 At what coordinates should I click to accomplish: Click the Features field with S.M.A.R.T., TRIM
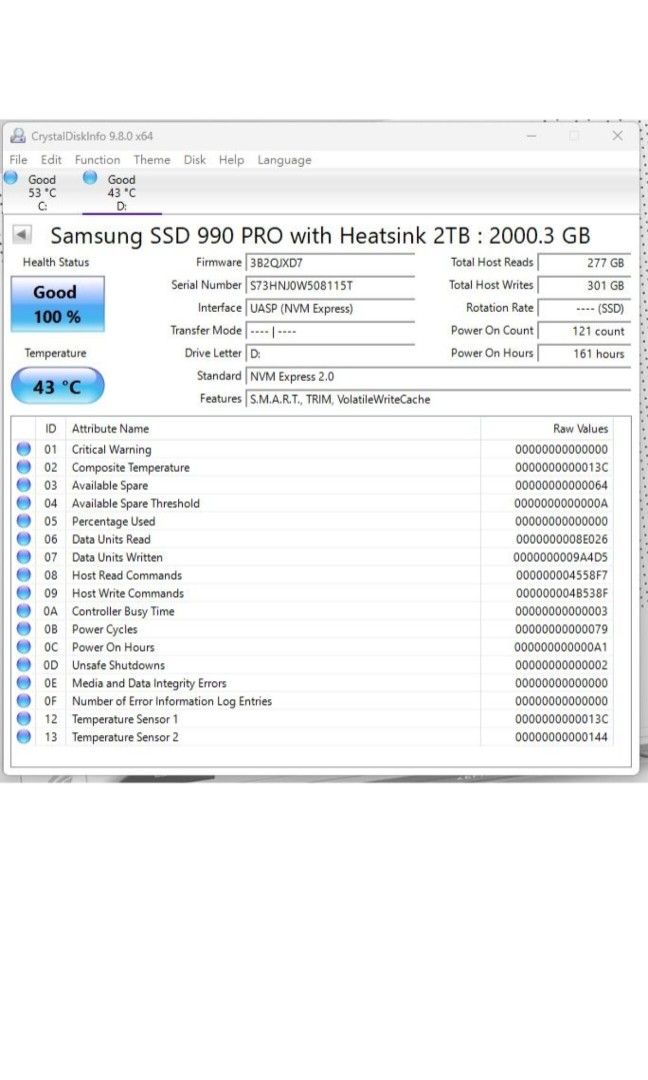438,399
